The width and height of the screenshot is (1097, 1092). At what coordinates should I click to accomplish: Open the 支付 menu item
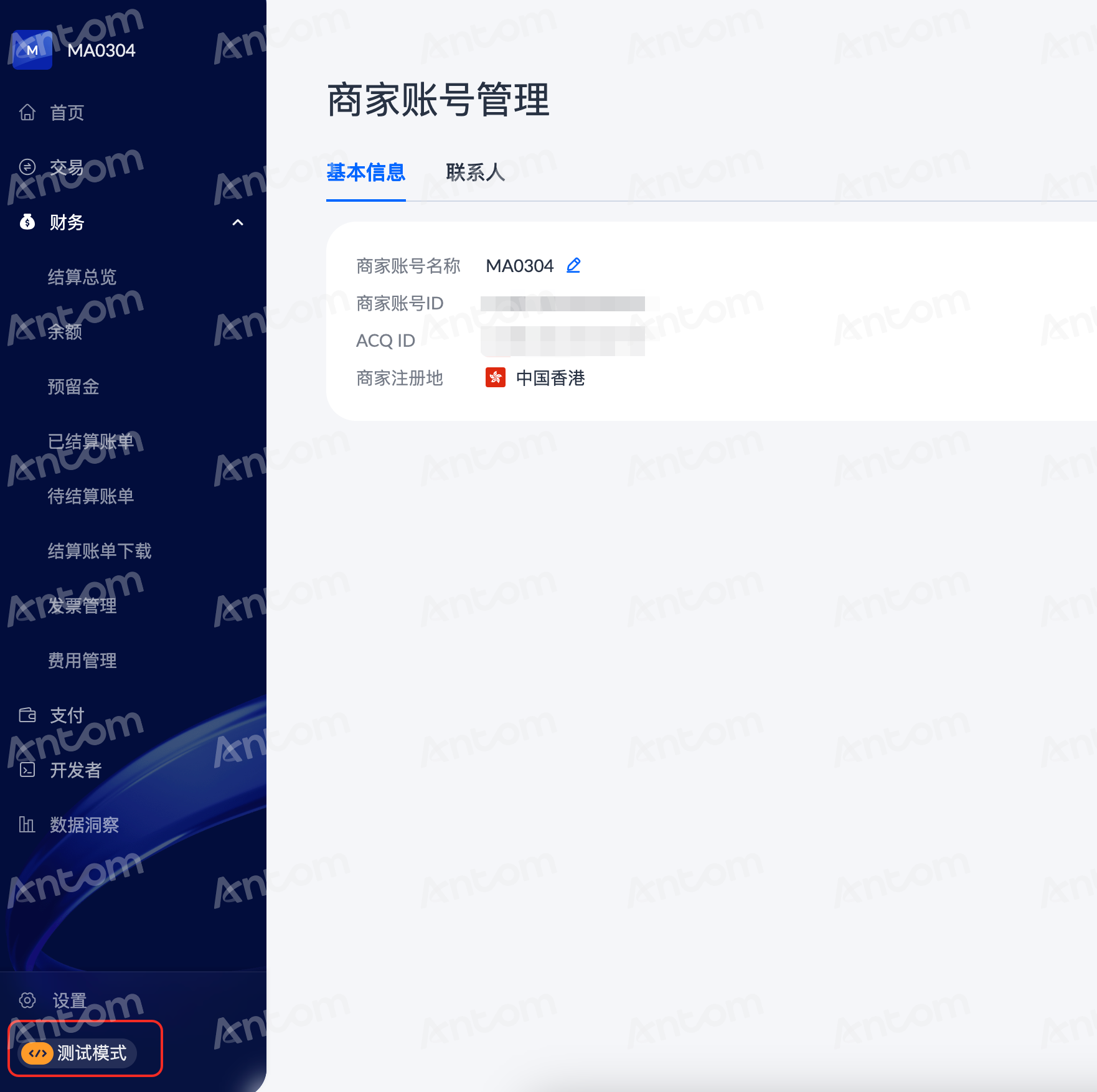click(67, 715)
